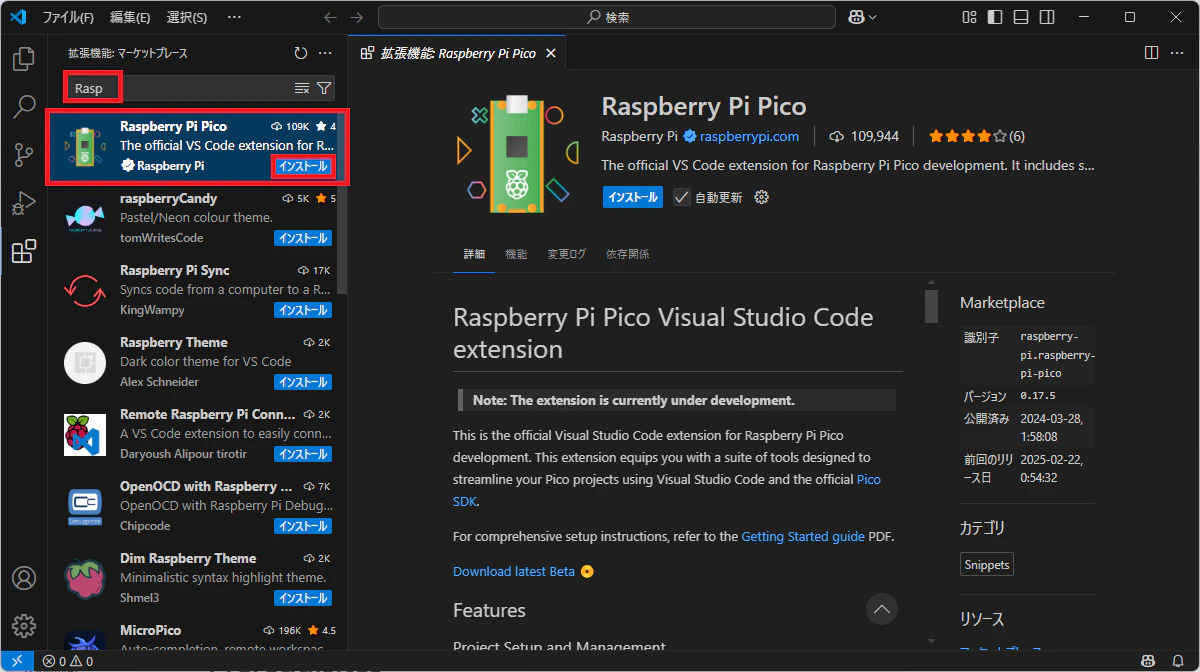
Task: Open the Selection menu
Action: pos(187,17)
